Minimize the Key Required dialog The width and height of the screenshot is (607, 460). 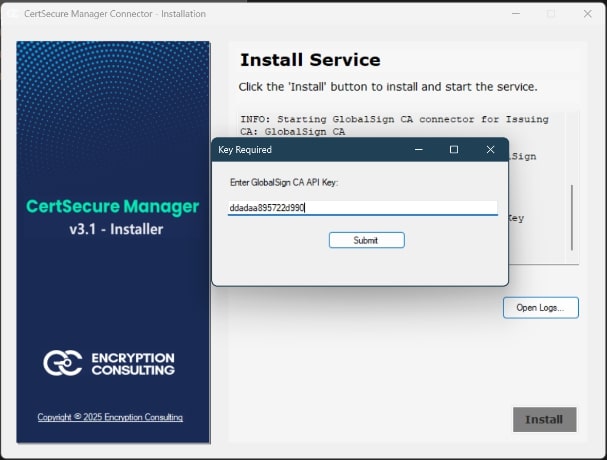click(419, 149)
